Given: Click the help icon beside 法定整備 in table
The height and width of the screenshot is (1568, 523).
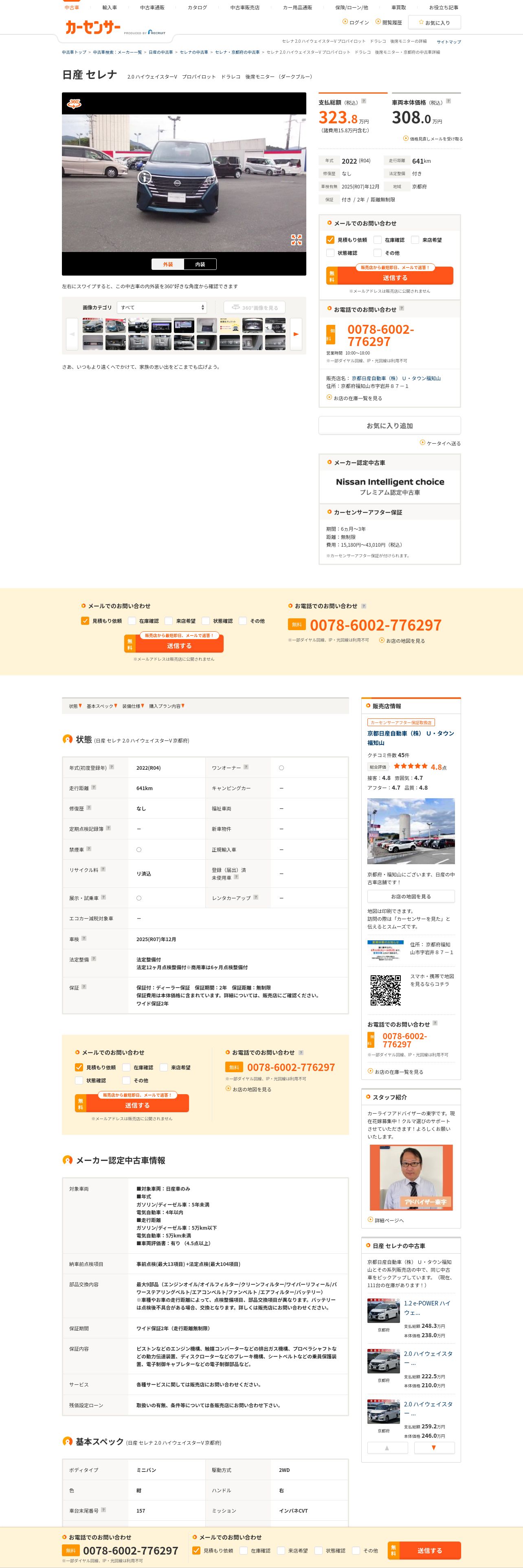Looking at the screenshot, I should coord(94,959).
